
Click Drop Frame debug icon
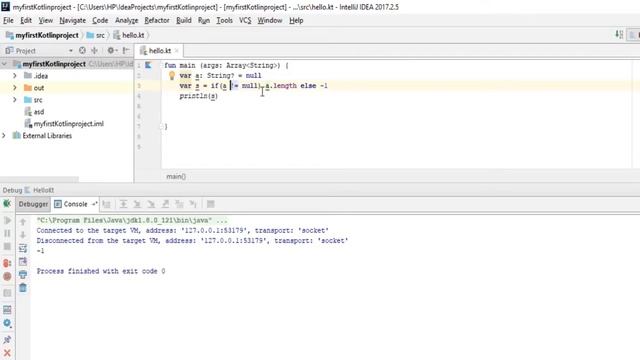coord(179,204)
